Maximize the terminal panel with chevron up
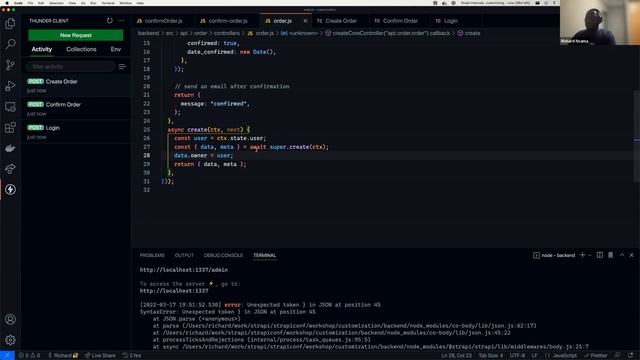The image size is (640, 360). pyautogui.click(x=622, y=255)
